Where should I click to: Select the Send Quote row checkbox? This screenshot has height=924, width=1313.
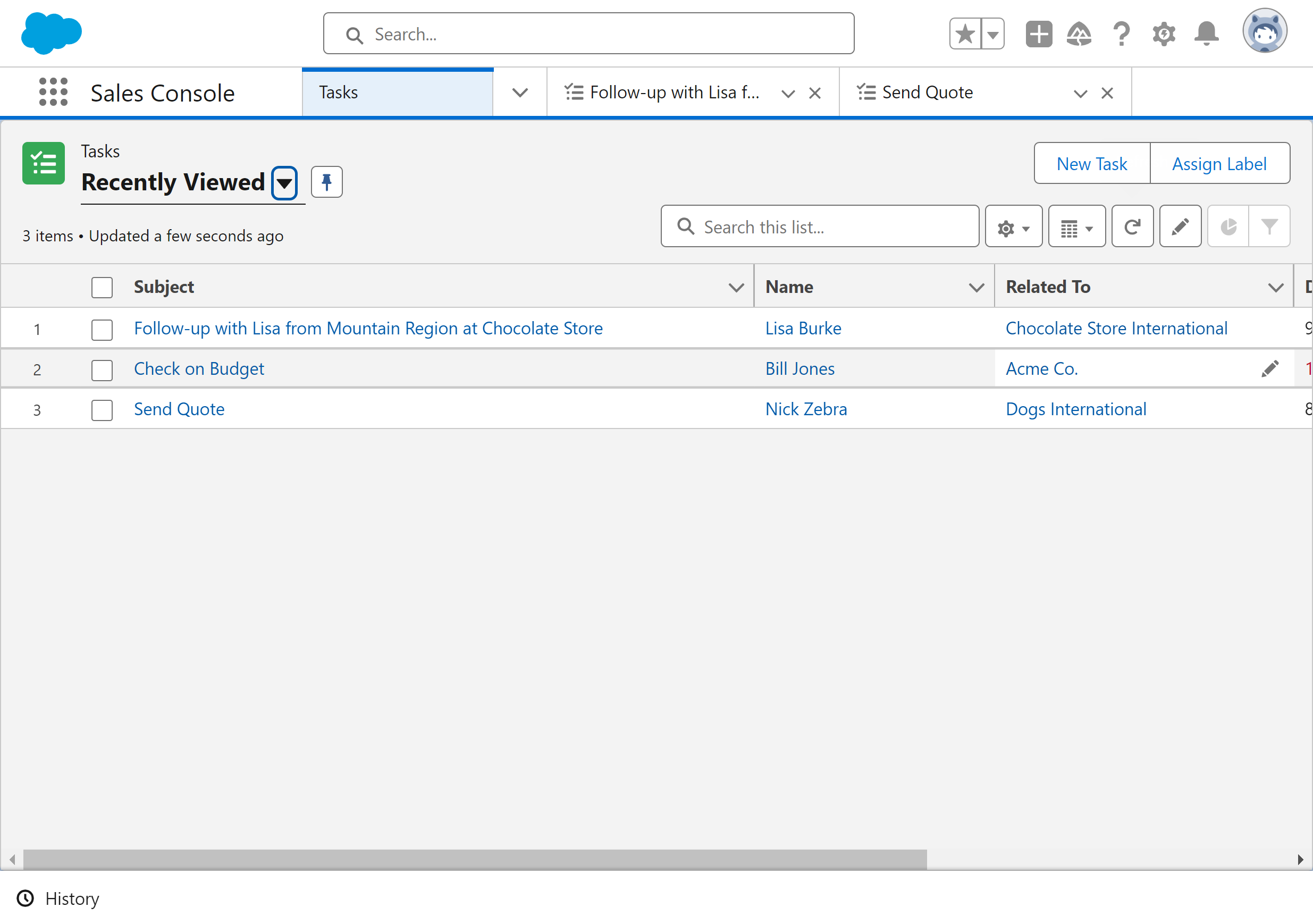(x=102, y=410)
